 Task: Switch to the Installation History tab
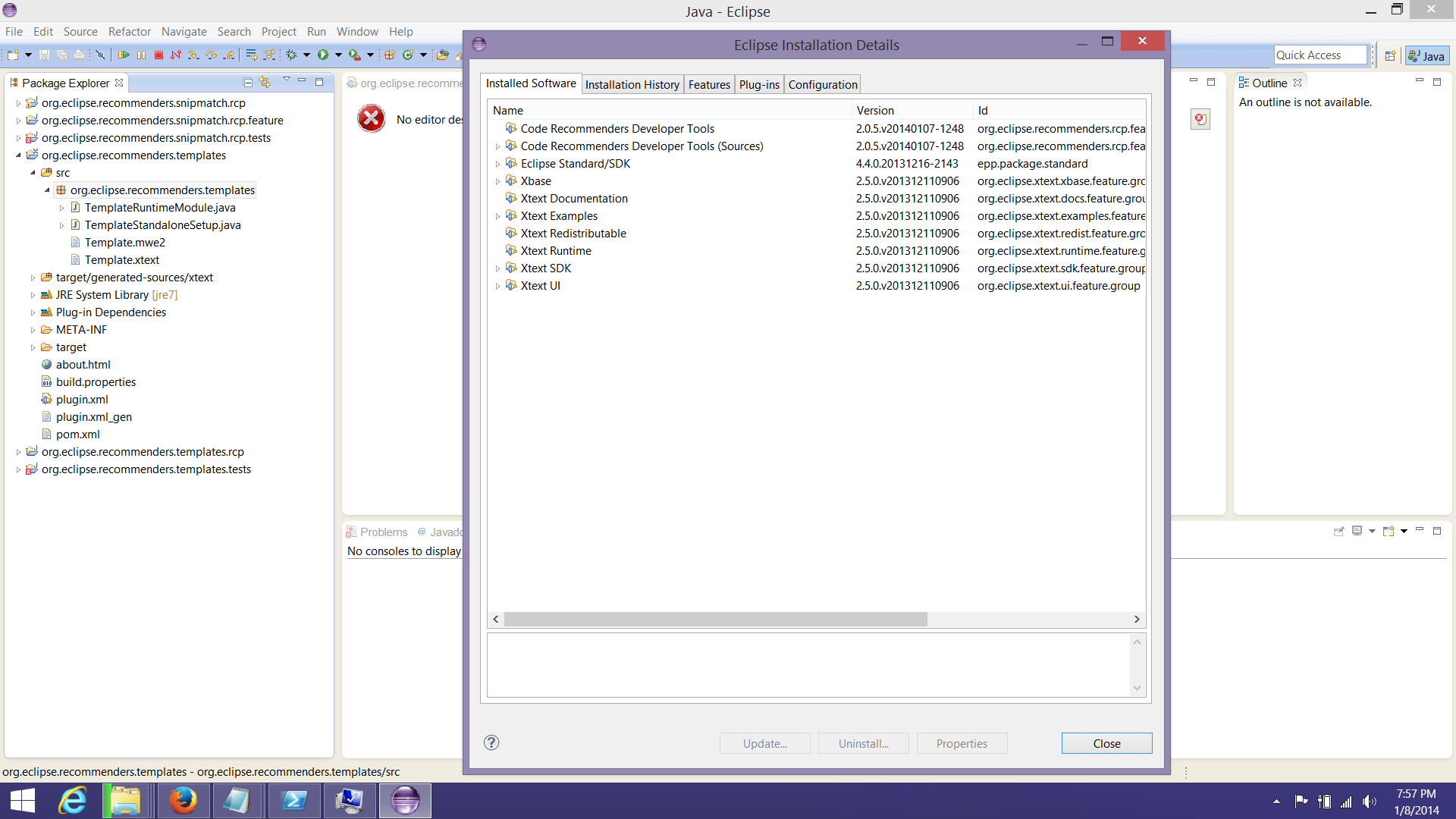pos(632,84)
